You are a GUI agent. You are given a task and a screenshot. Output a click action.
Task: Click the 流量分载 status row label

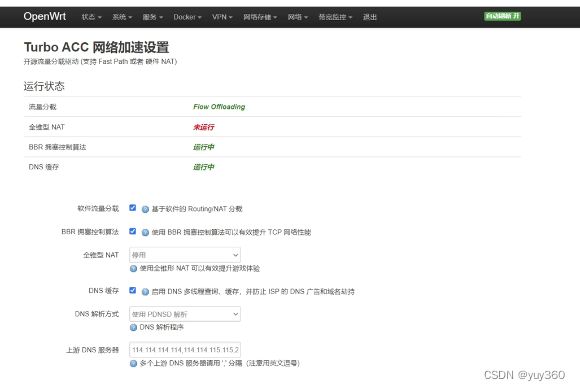43,107
